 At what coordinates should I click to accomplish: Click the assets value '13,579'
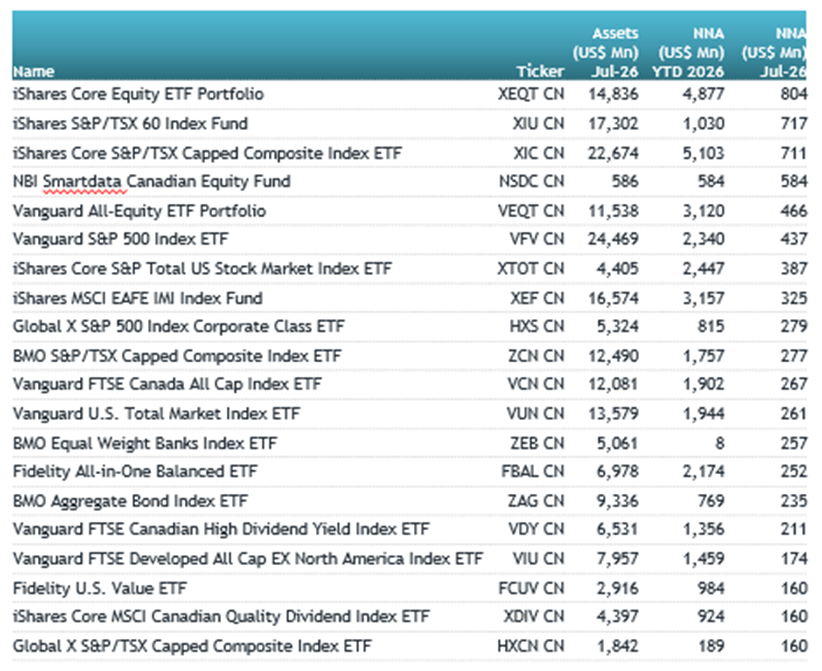(x=613, y=414)
